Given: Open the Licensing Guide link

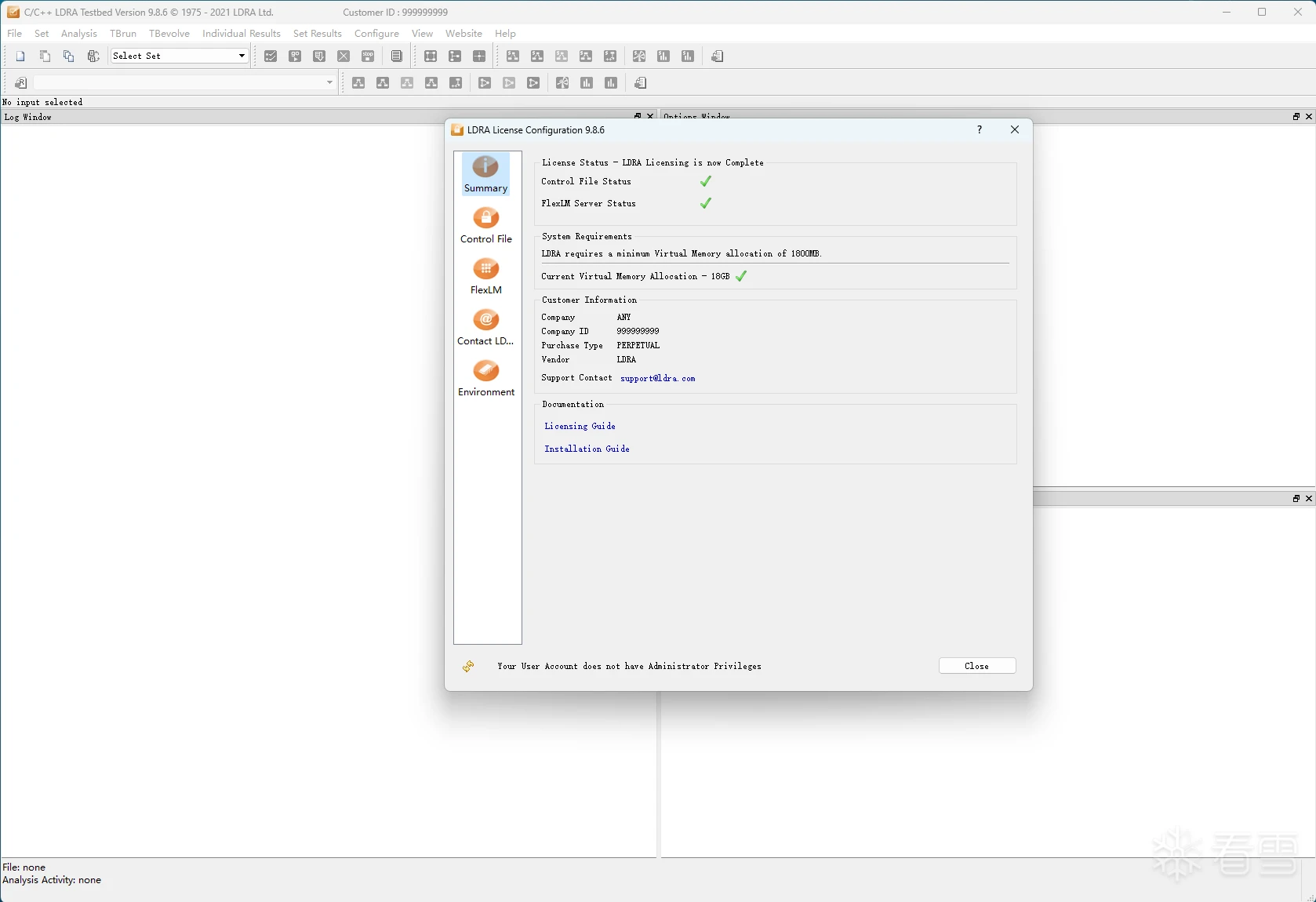Looking at the screenshot, I should pyautogui.click(x=580, y=426).
